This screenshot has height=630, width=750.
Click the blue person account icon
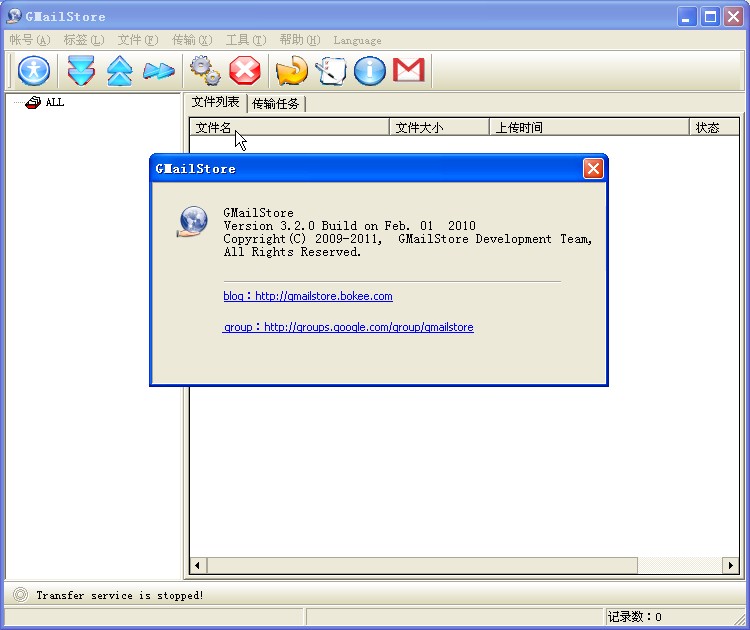tap(34, 70)
